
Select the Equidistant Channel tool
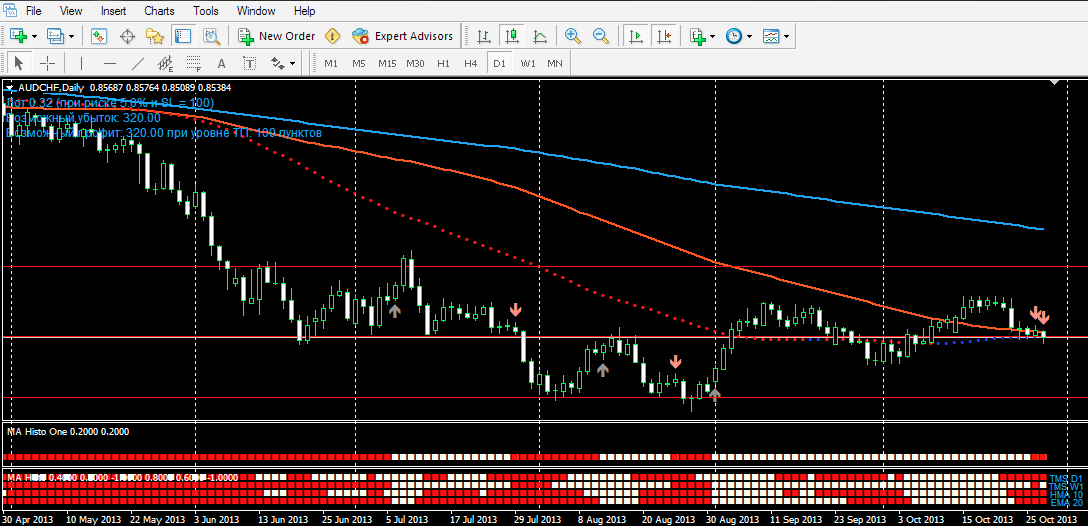tap(165, 63)
